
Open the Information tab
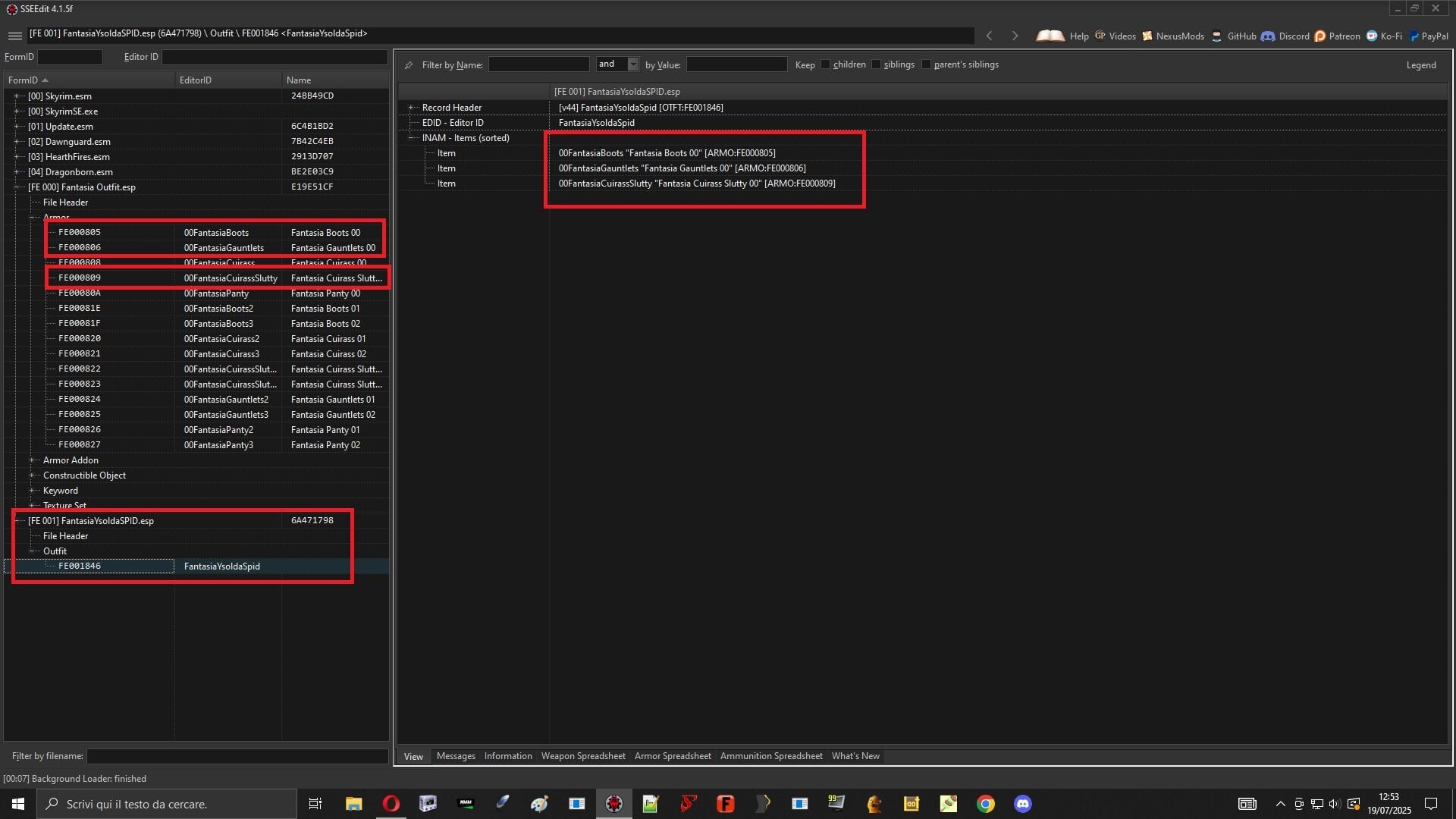(508, 756)
